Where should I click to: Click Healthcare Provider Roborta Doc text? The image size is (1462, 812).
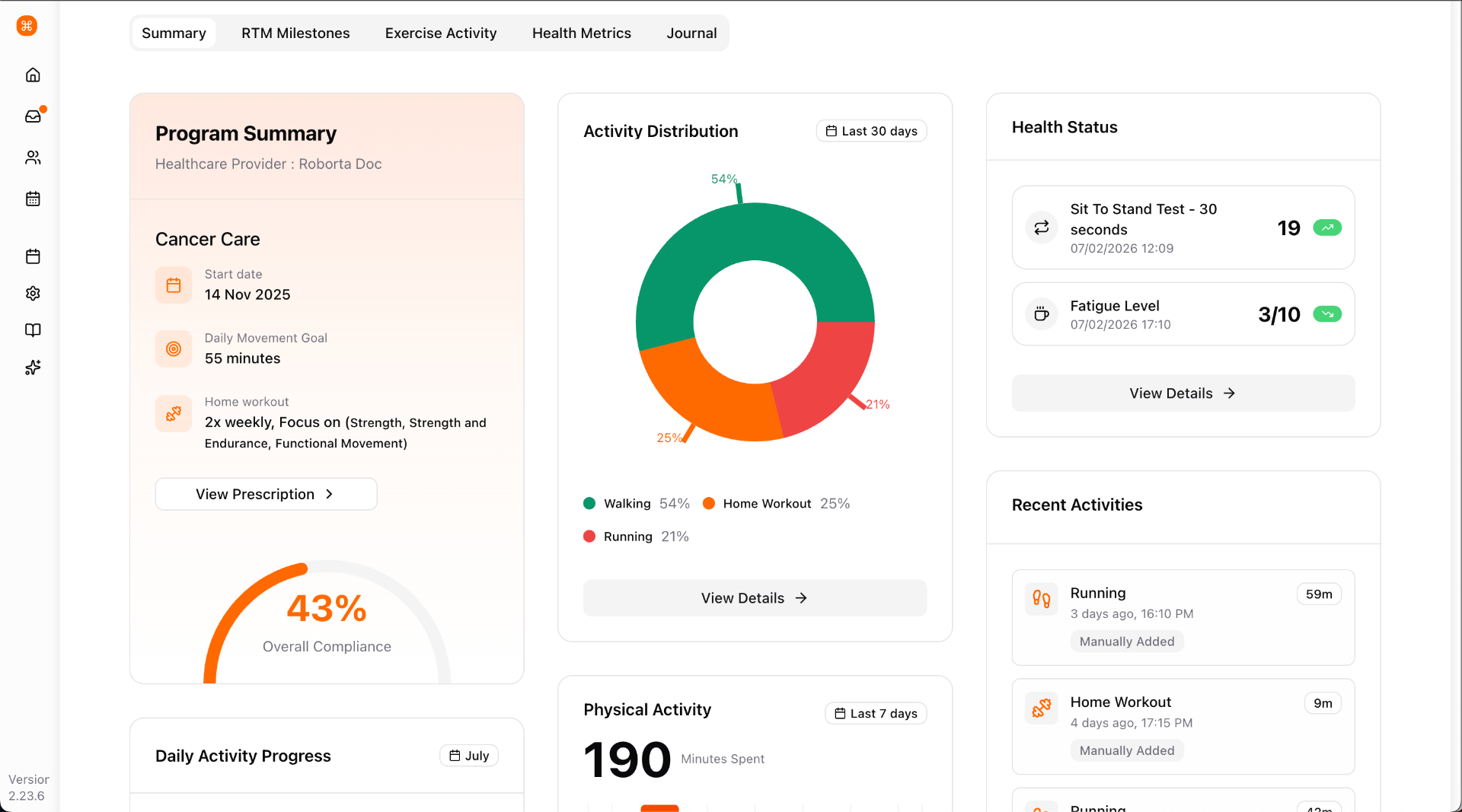point(268,164)
